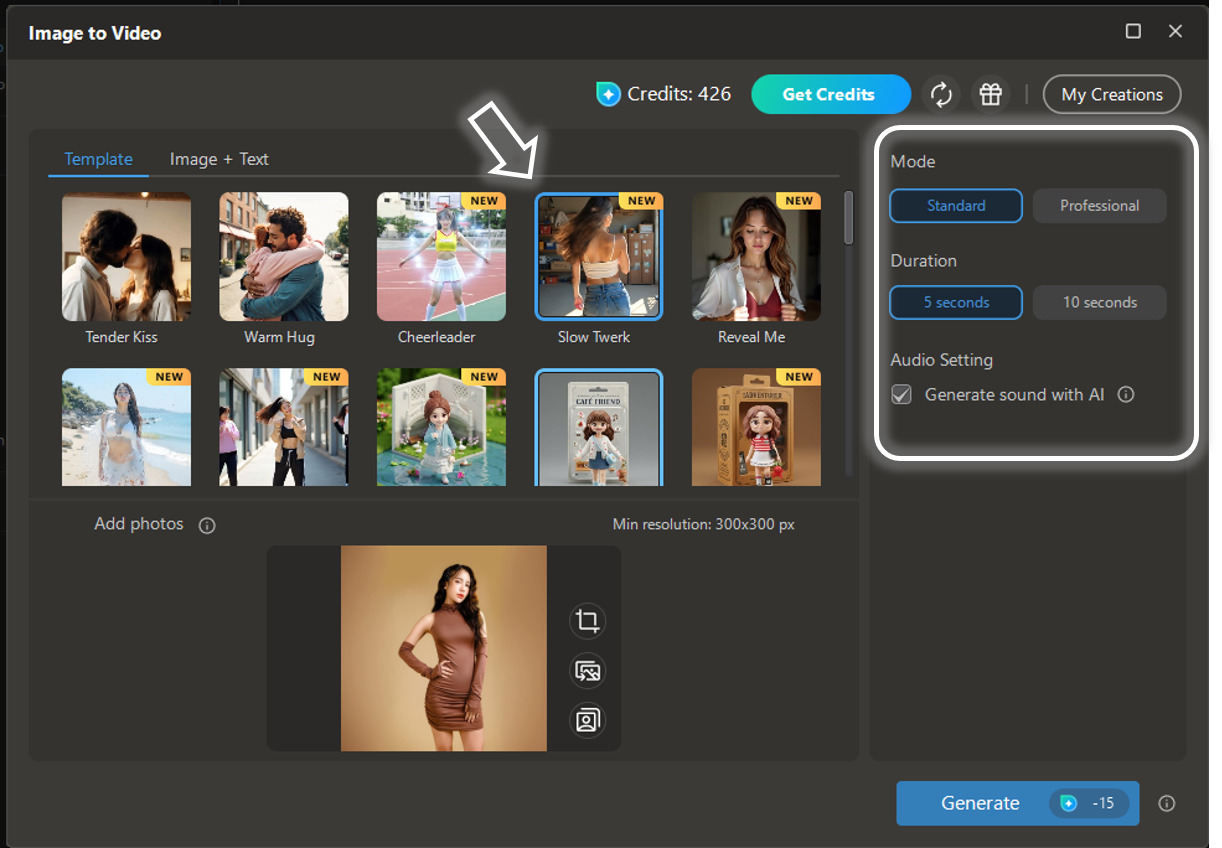Open the Template tab
1222x848 pixels.
point(98,159)
